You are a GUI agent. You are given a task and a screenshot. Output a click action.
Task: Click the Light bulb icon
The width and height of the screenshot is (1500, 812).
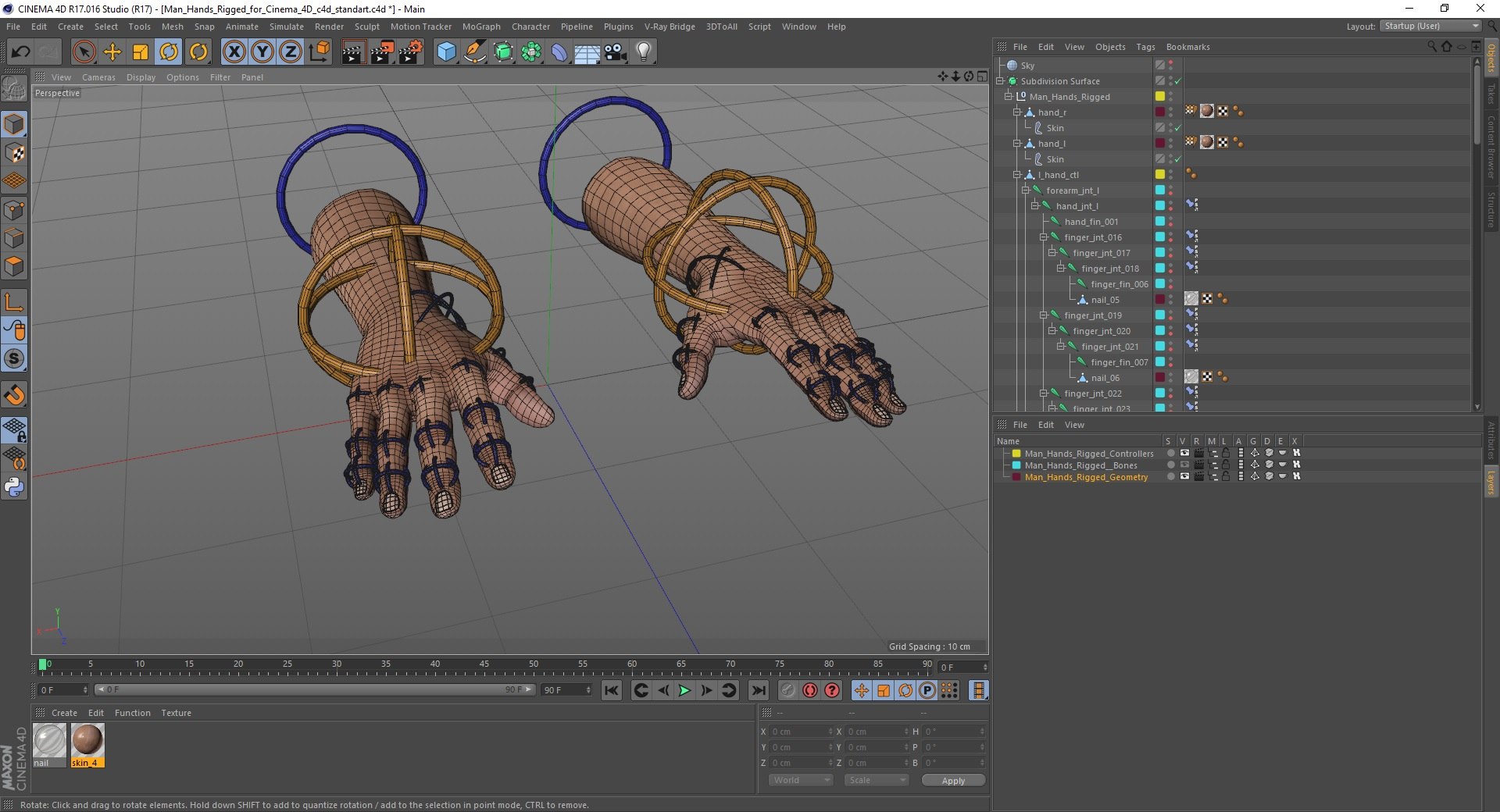[644, 52]
